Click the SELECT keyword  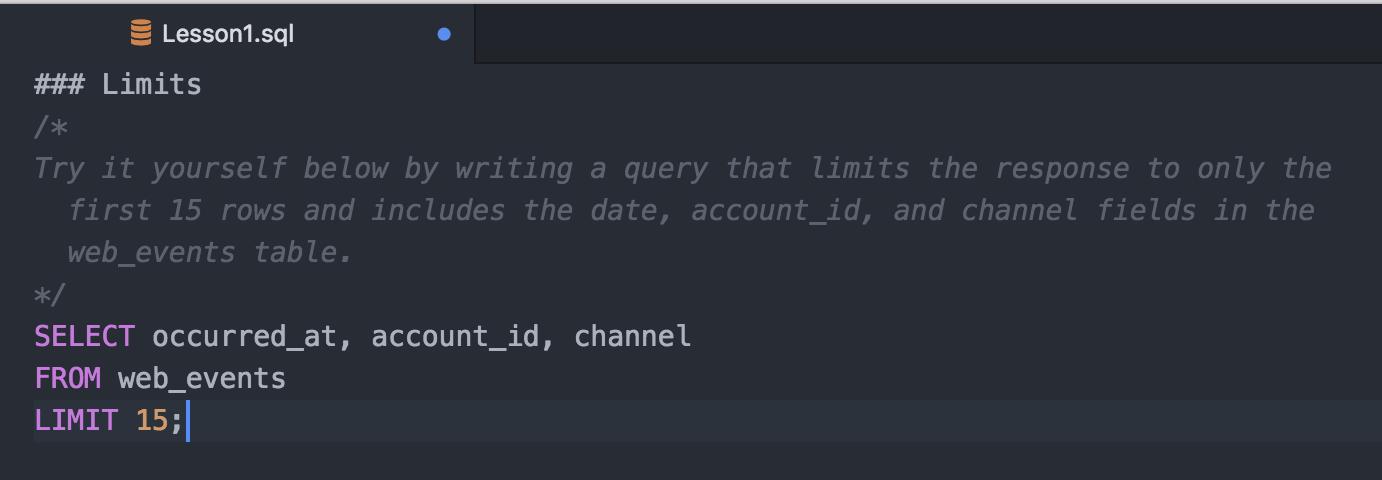pos(84,336)
